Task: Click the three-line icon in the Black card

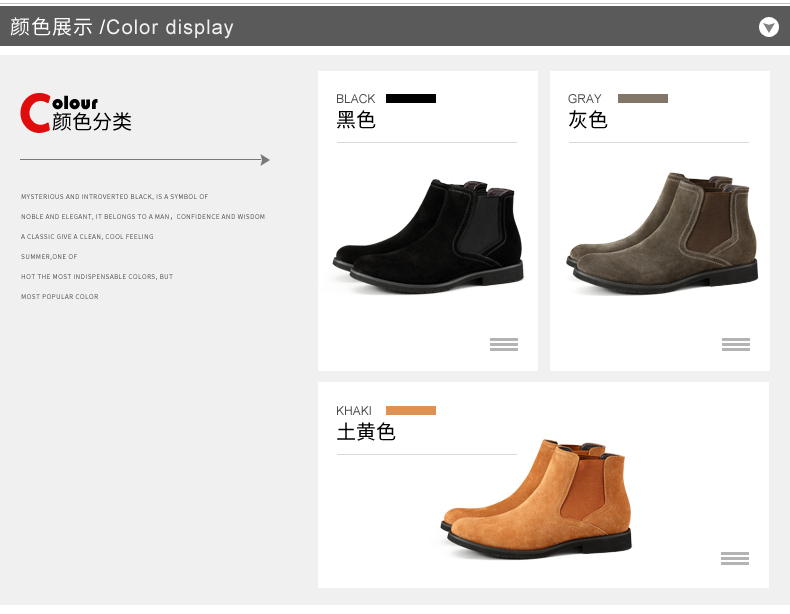Action: coord(504,344)
